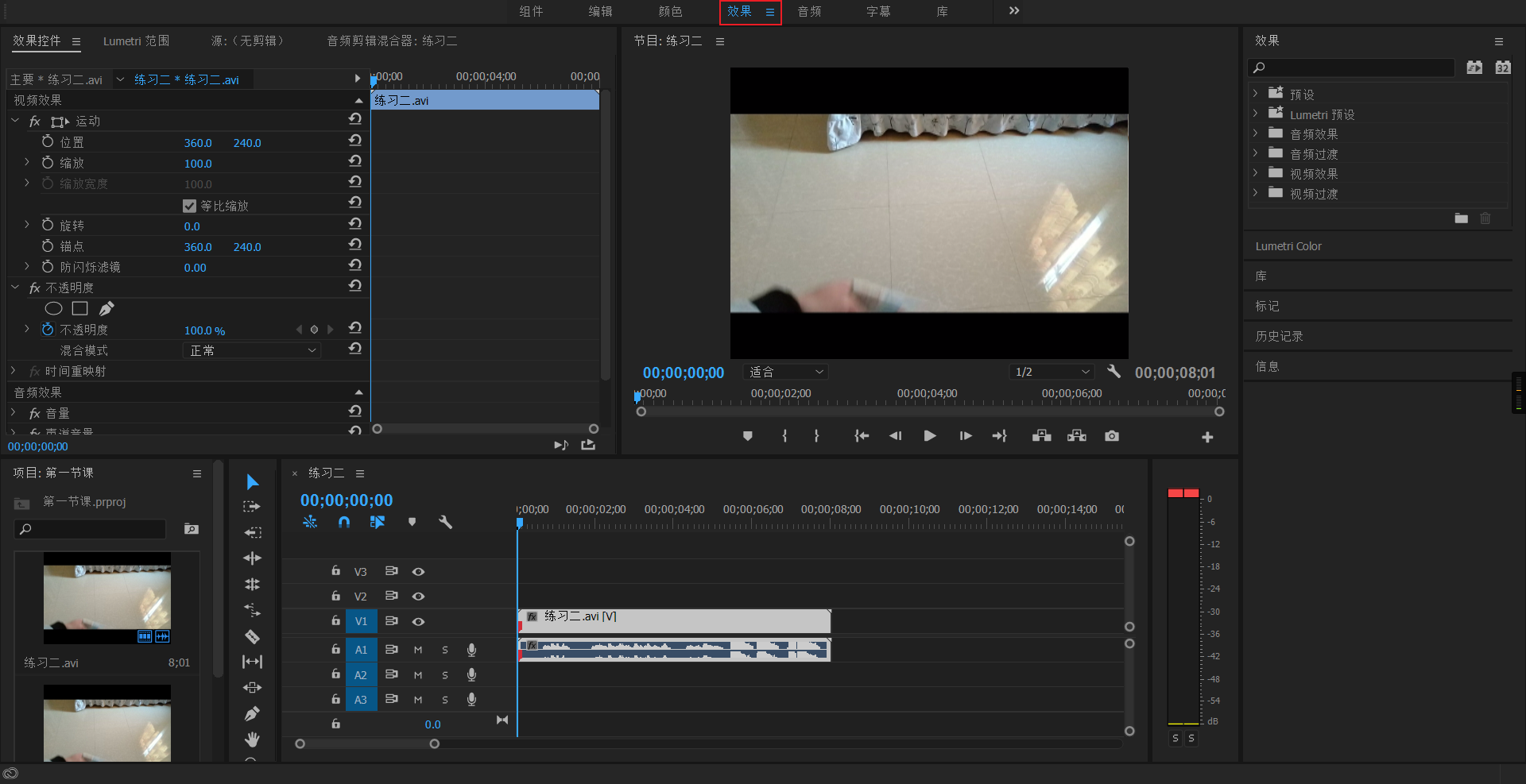This screenshot has width=1526, height=784.
Task: Open playback resolution dropdown 1/2
Action: tap(1052, 372)
